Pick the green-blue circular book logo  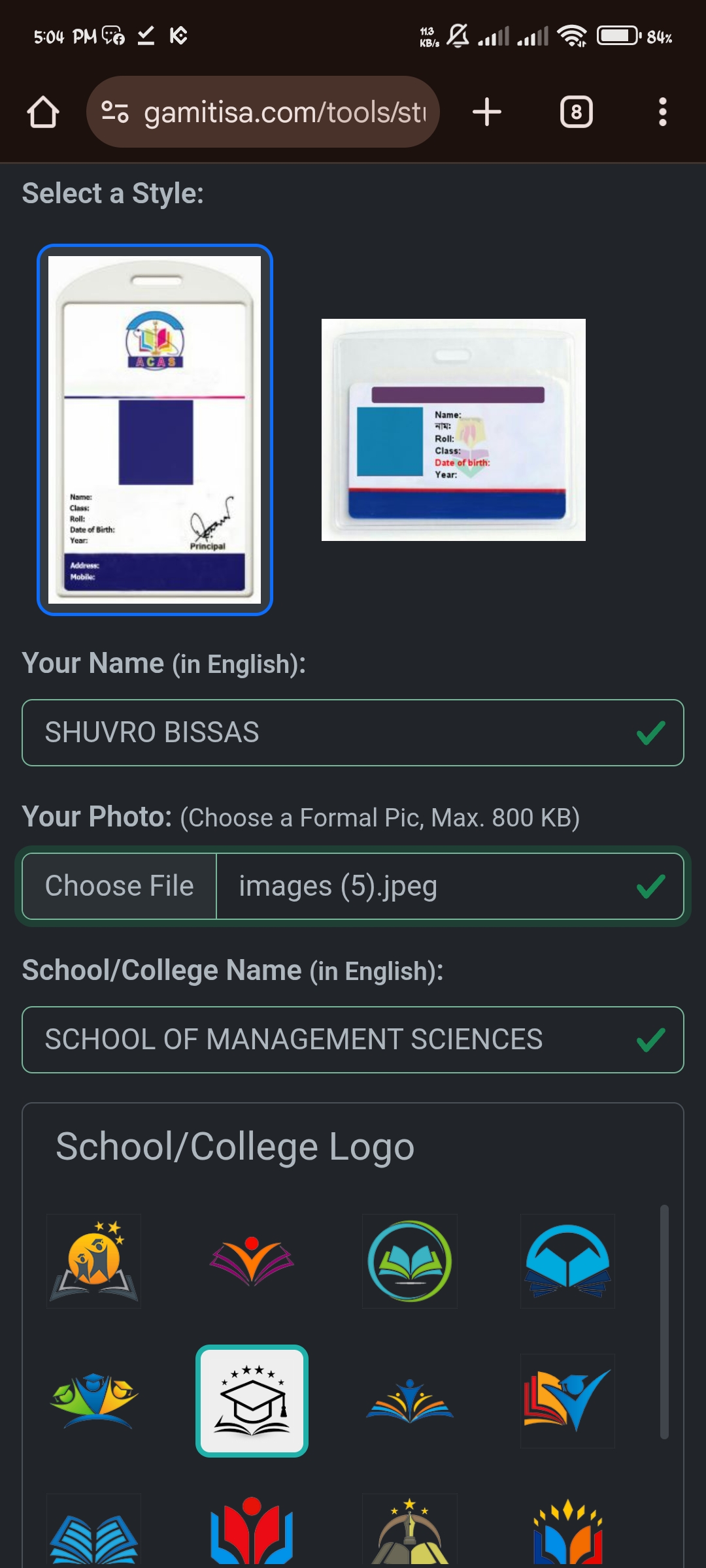[x=410, y=1261]
